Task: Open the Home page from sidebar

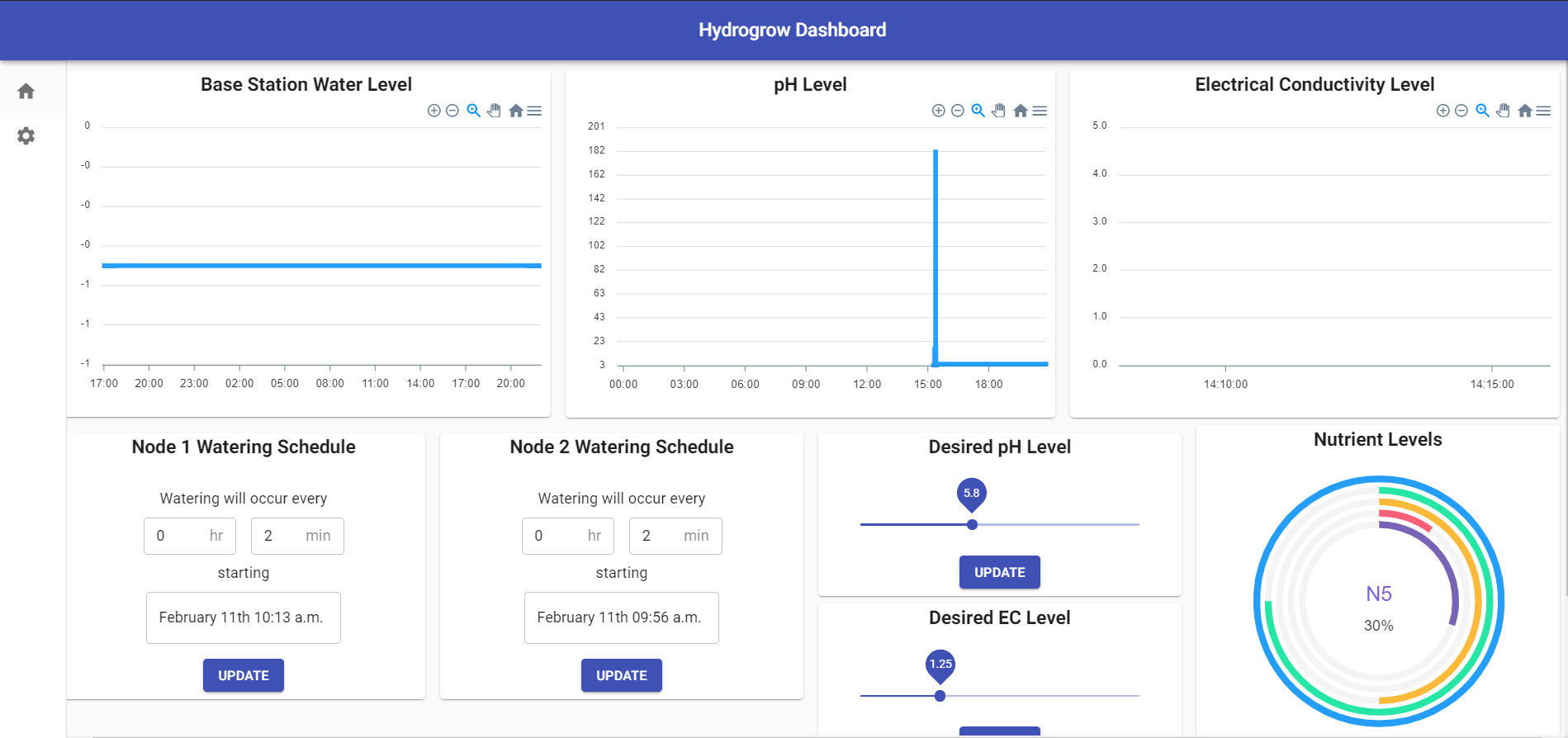Action: 26,91
